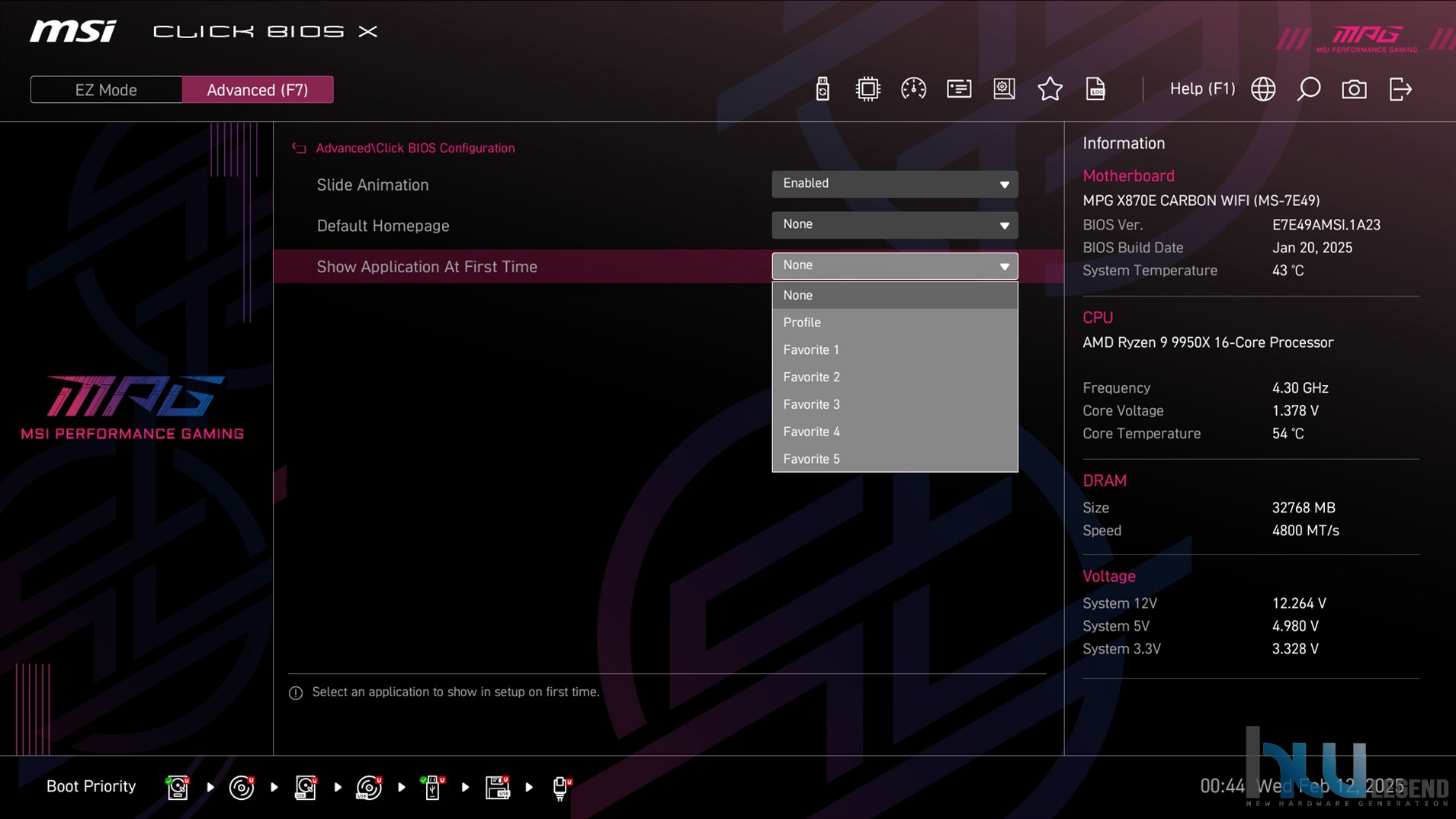Click the CPU heading in Information panel
Image resolution: width=1456 pixels, height=819 pixels.
point(1098,318)
